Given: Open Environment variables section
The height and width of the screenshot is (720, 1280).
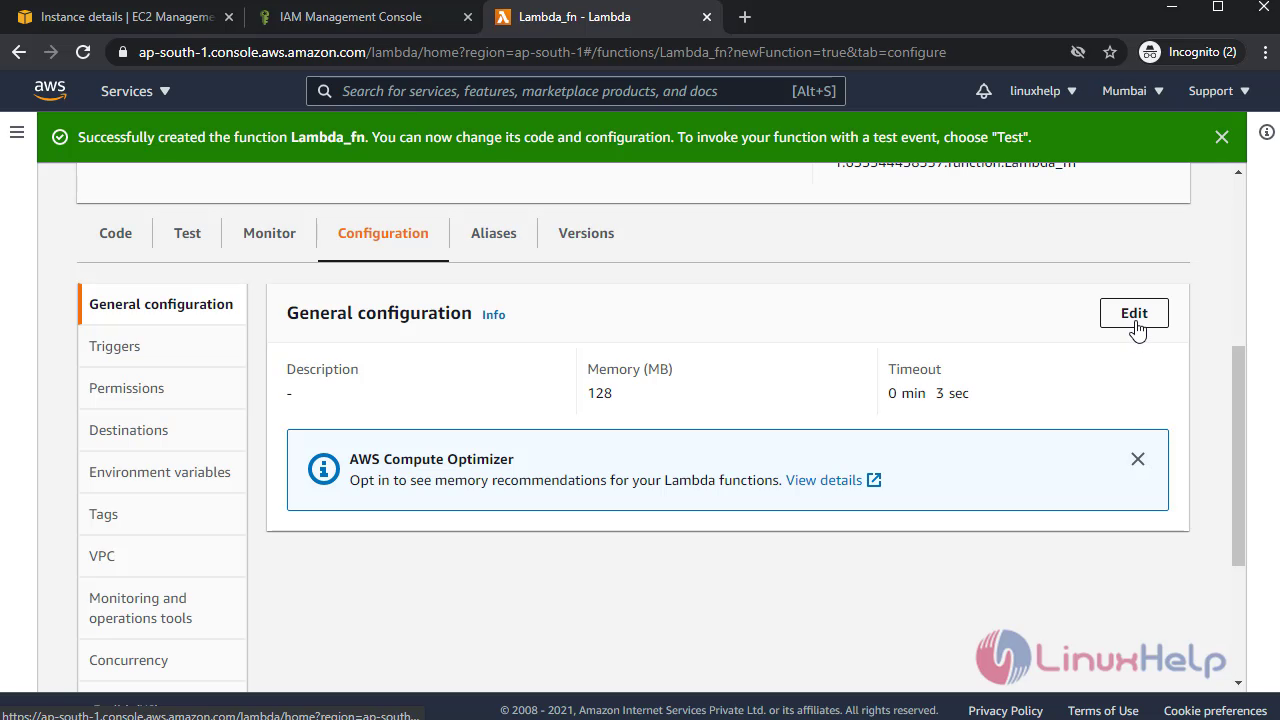Looking at the screenshot, I should coord(162,472).
